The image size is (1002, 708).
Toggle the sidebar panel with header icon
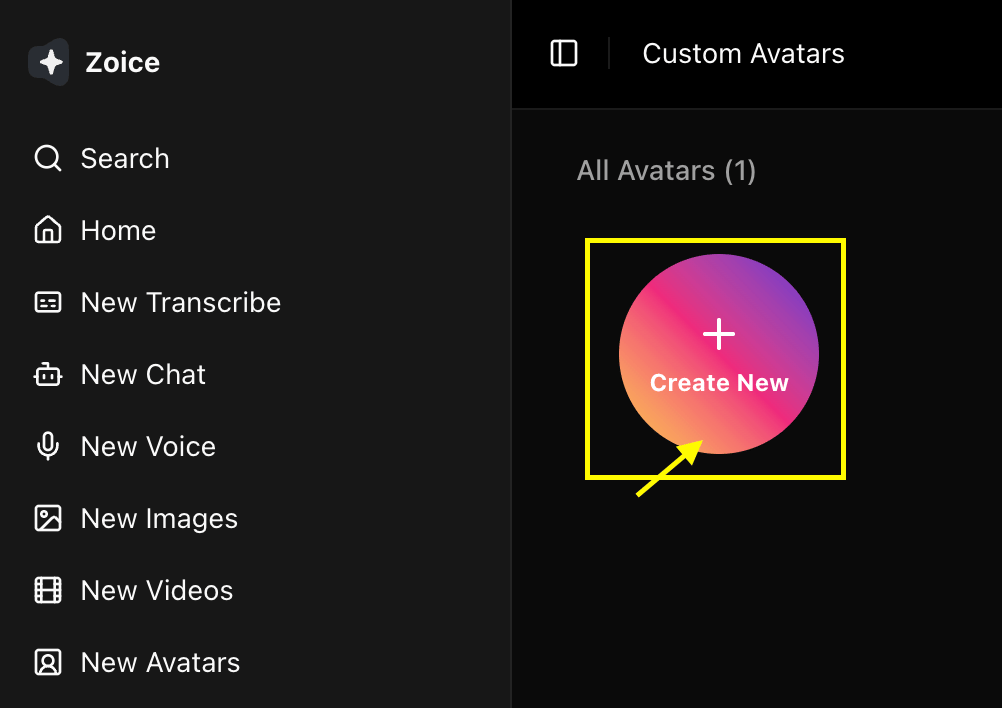[x=564, y=54]
